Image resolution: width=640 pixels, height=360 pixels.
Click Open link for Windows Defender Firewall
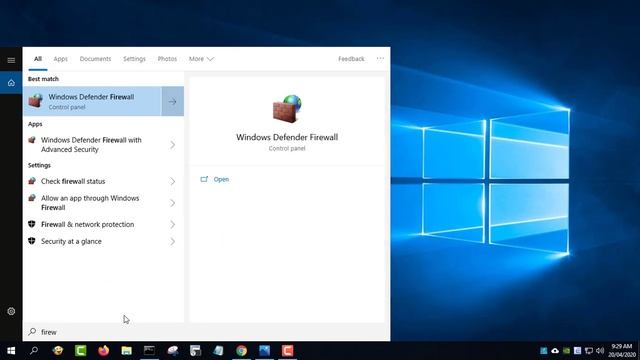[x=221, y=179]
